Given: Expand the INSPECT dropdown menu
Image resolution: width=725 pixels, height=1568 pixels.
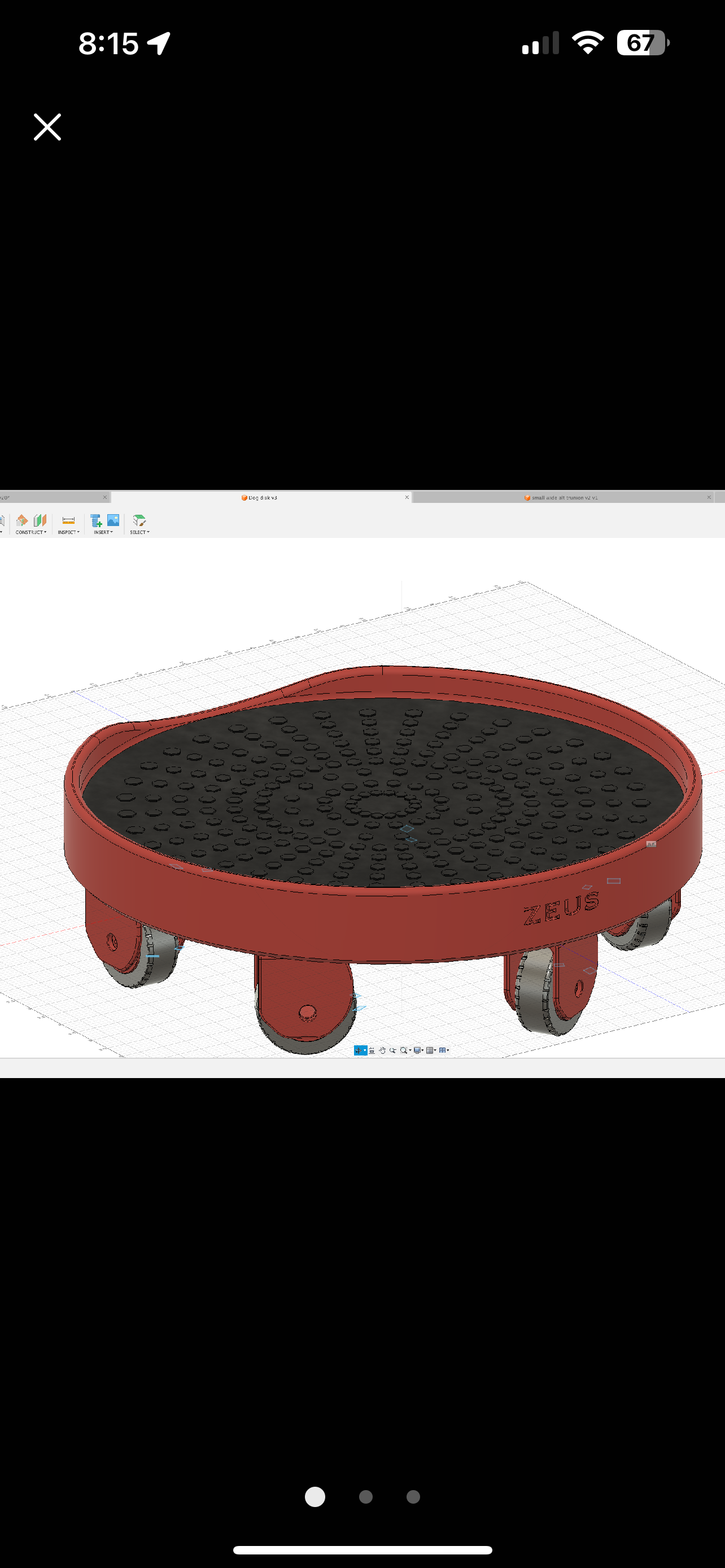Looking at the screenshot, I should point(68,532).
